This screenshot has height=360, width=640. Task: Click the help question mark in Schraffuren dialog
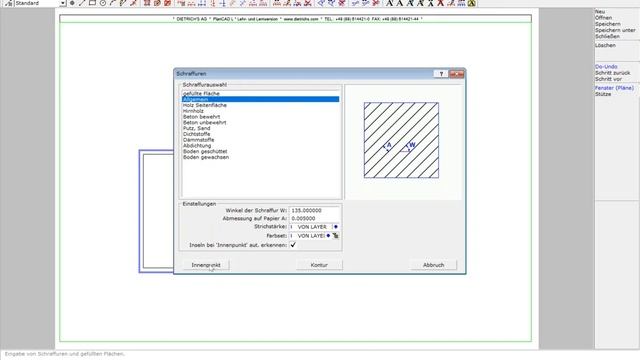point(441,73)
